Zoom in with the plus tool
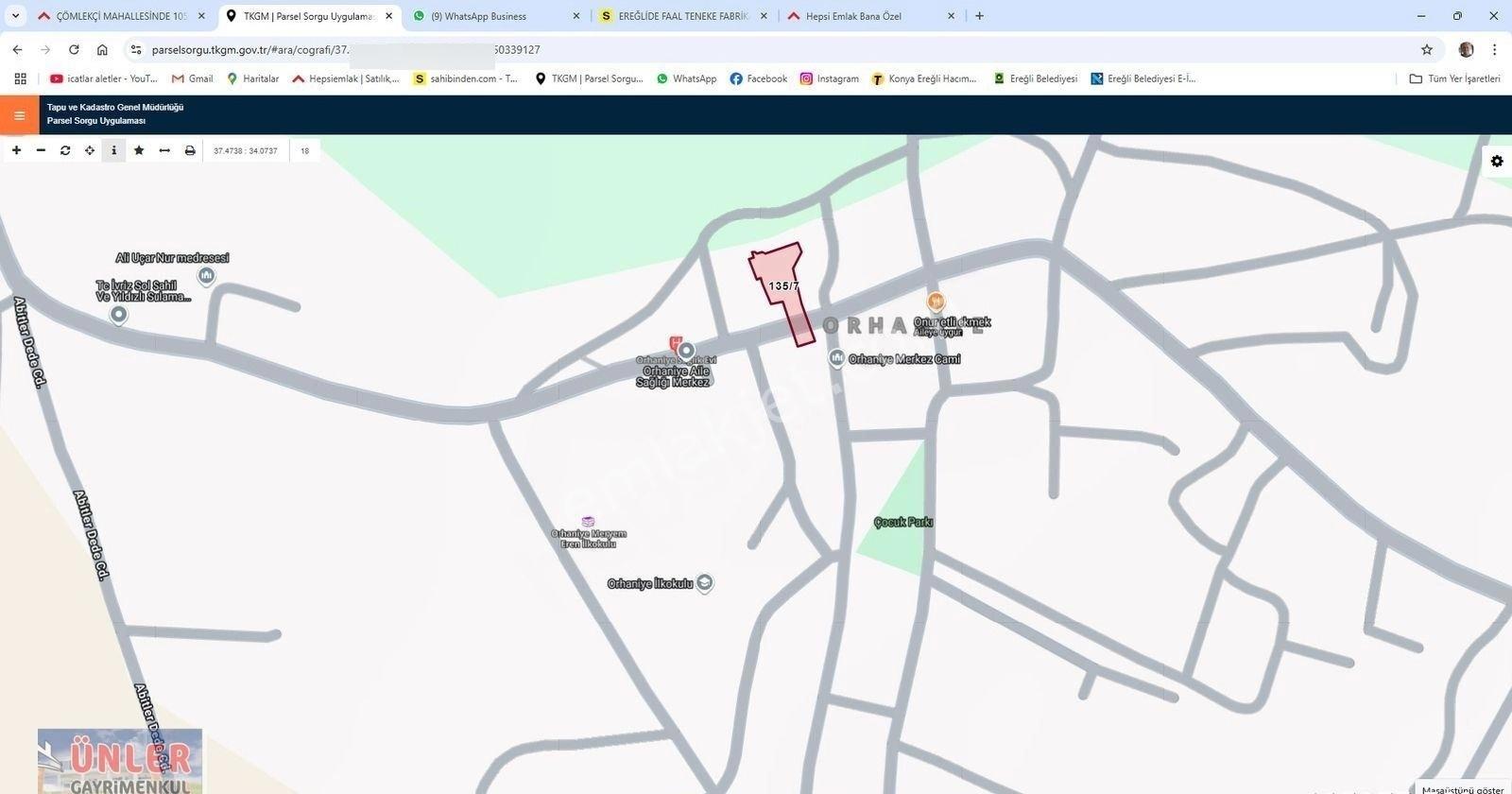 [x=16, y=150]
